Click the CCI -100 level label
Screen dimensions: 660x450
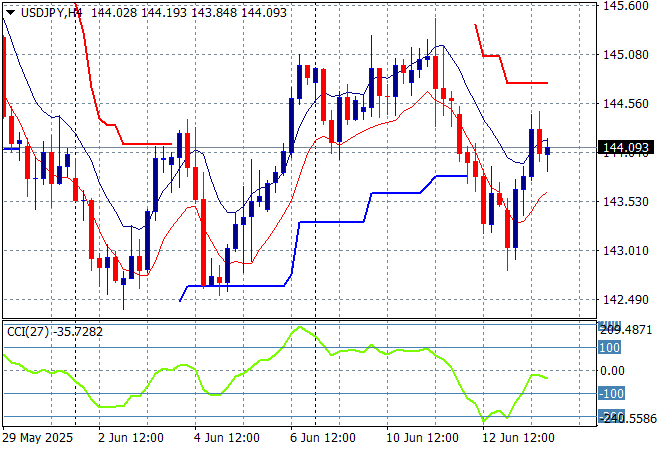[612, 394]
